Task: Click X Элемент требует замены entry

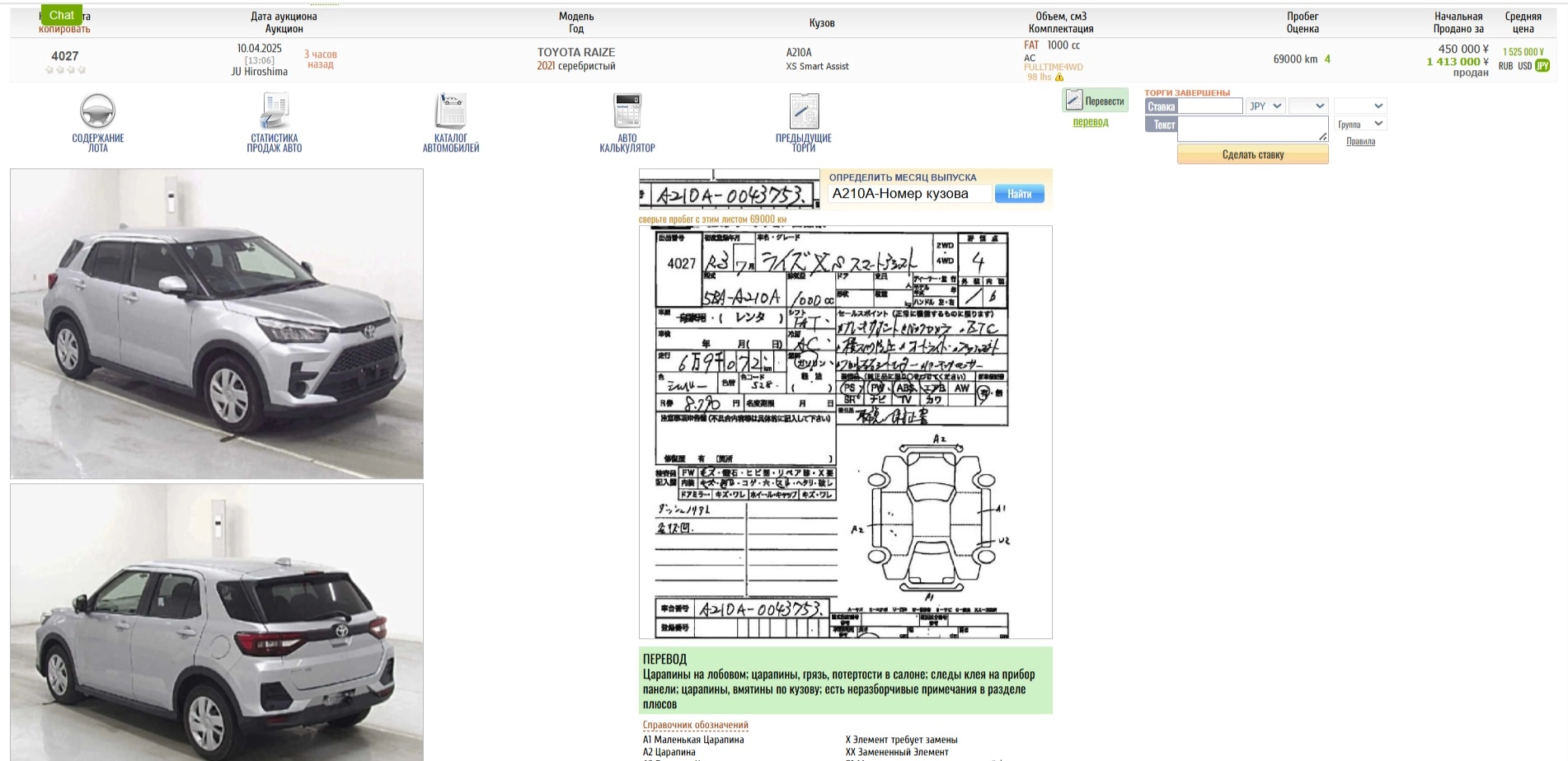Action: pos(901,740)
